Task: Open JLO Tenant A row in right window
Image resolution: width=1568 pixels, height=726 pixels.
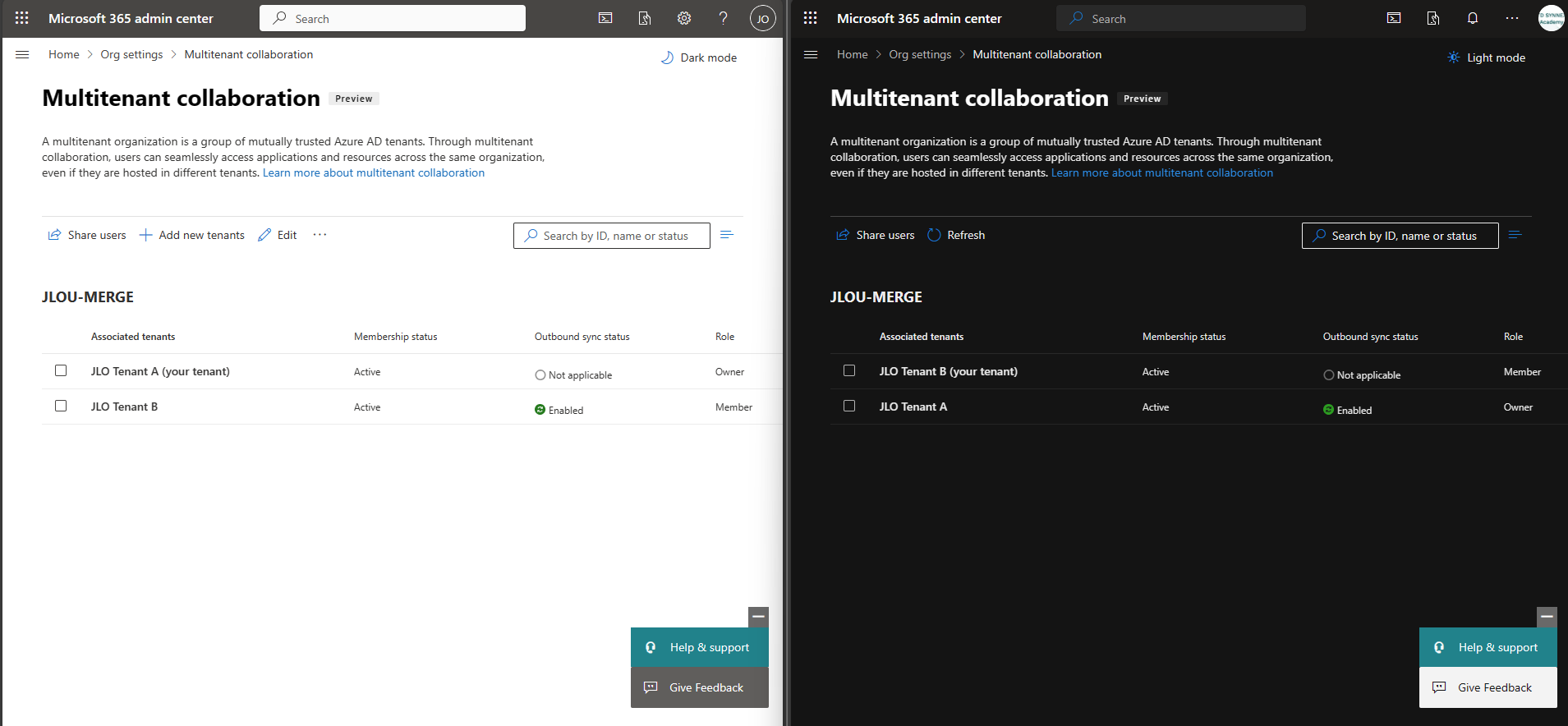Action: 1198,407
